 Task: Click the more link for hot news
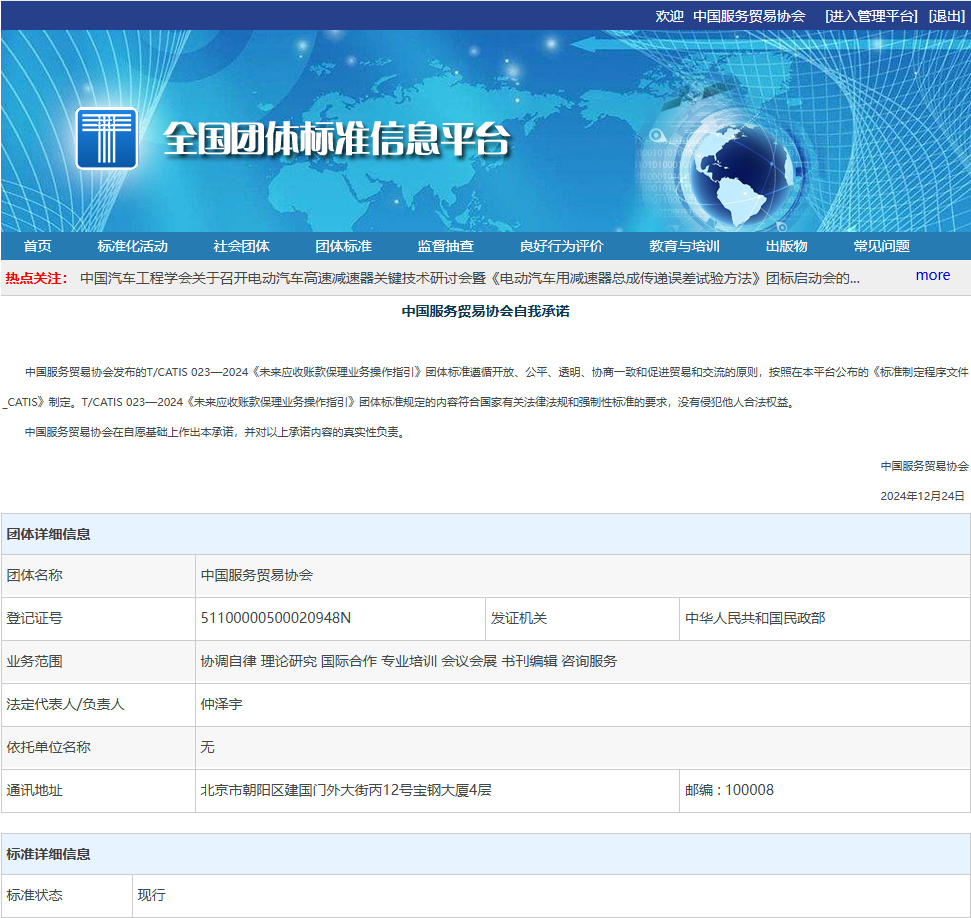pos(932,275)
